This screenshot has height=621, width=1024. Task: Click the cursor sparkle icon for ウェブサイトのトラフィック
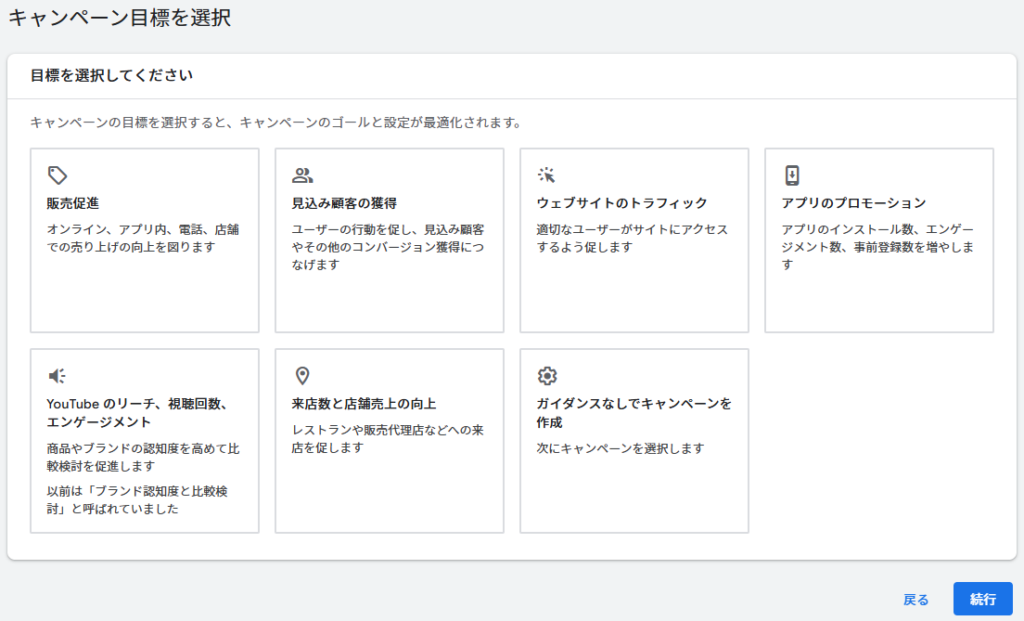pos(547,176)
